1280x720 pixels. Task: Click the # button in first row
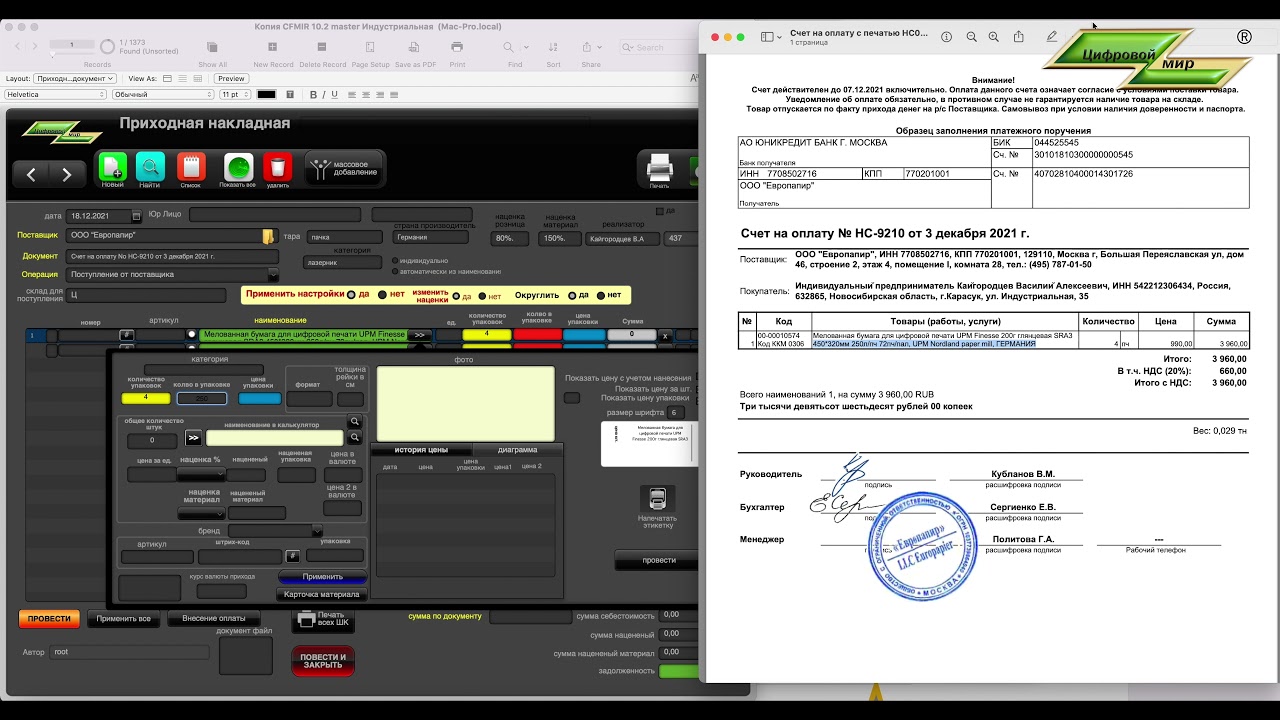pos(127,335)
